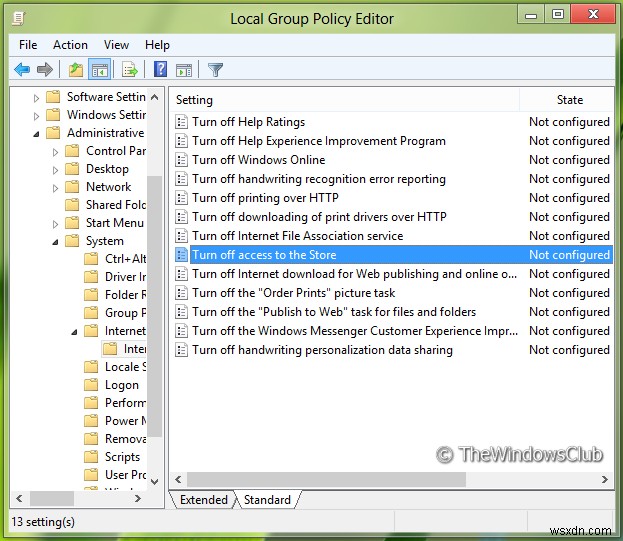Select the Shared Folders tree item

[116, 205]
